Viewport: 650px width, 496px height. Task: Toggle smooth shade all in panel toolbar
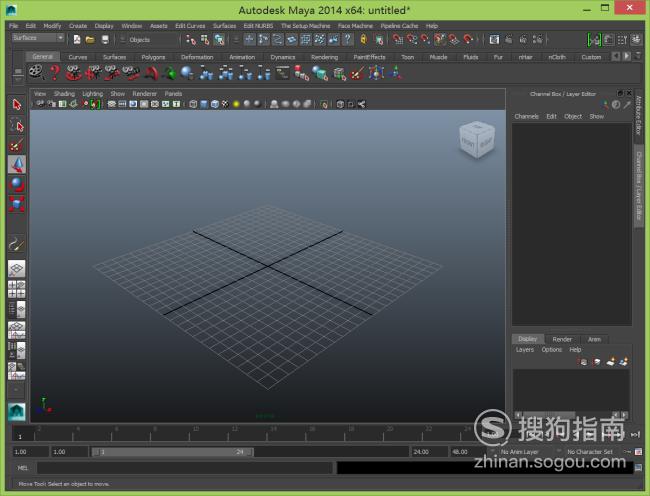coord(204,104)
